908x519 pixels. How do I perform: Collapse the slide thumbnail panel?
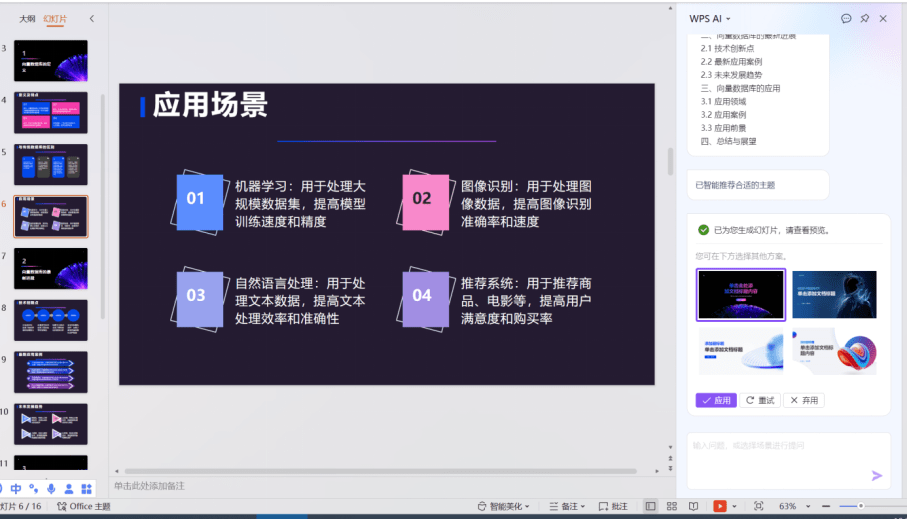[x=91, y=19]
